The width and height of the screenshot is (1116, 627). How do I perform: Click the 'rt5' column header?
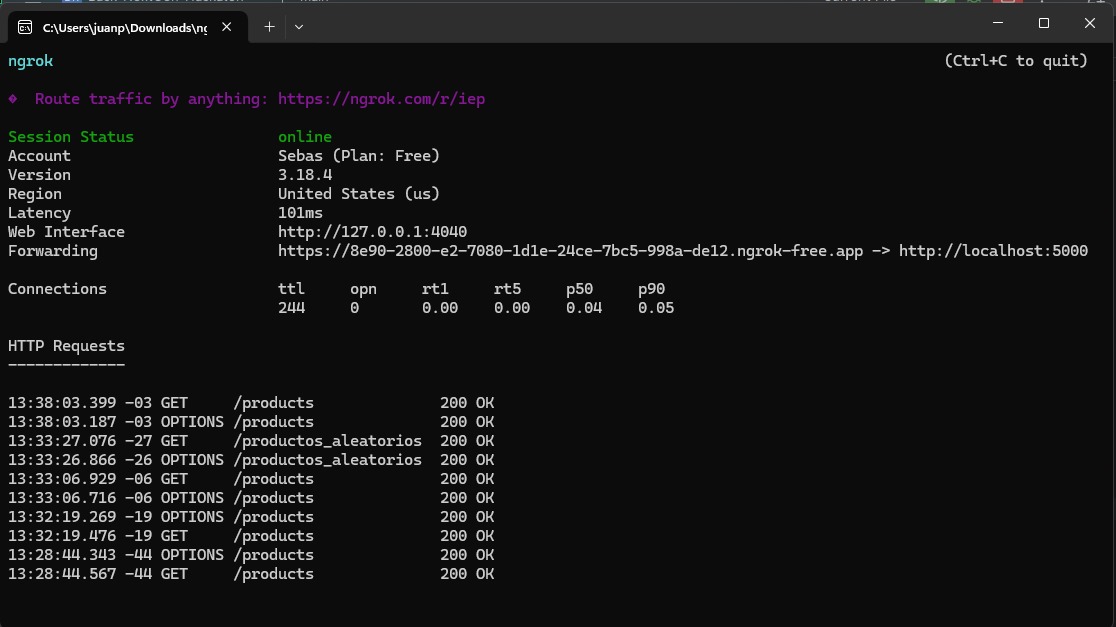(507, 289)
